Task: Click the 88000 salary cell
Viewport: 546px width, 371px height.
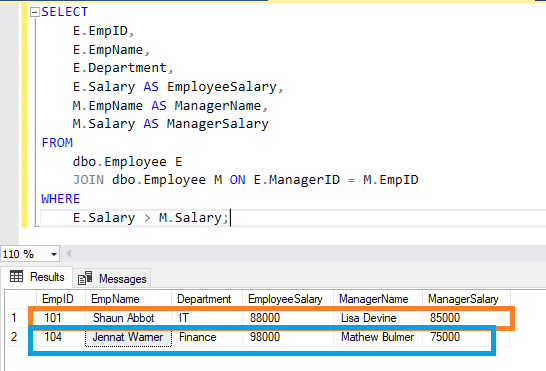Action: 288,318
